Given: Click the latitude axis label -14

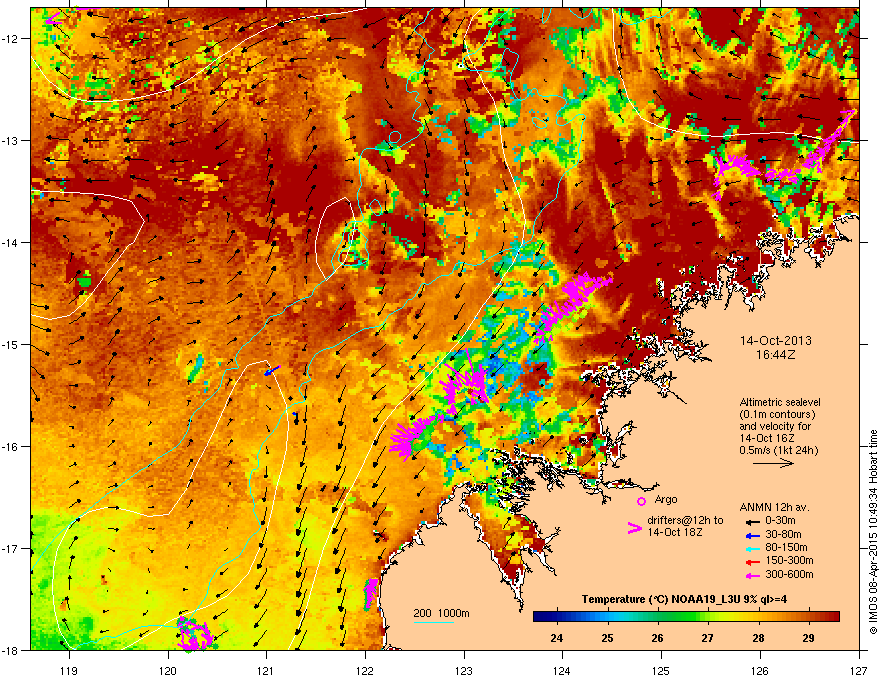Looking at the screenshot, I should tap(11, 243).
